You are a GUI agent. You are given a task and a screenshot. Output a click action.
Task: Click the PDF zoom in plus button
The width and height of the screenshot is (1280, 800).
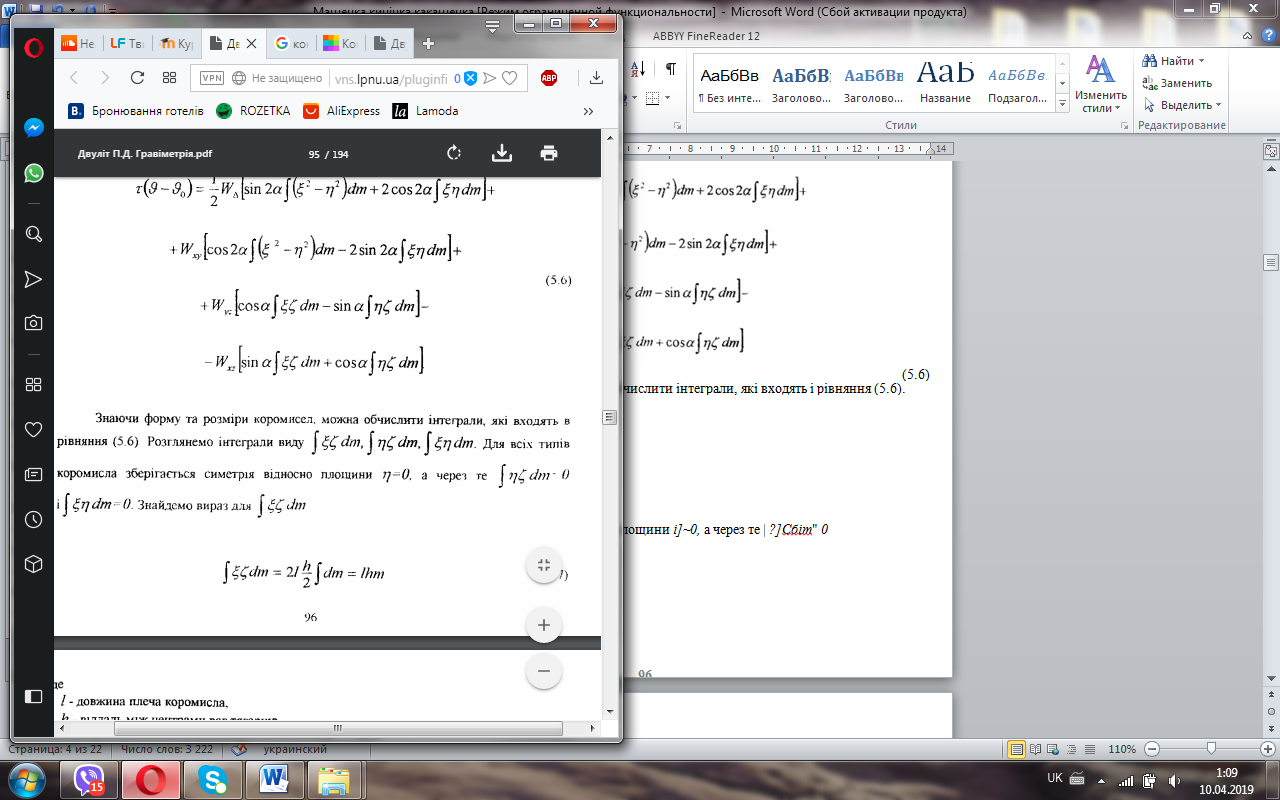(544, 626)
